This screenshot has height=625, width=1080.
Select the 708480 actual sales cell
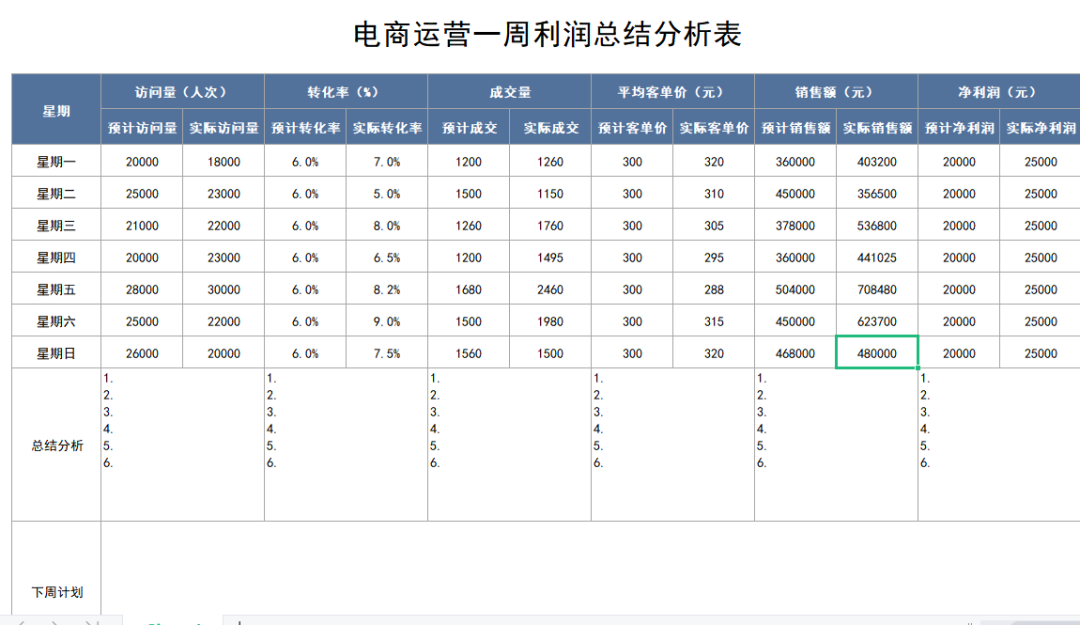pos(877,289)
